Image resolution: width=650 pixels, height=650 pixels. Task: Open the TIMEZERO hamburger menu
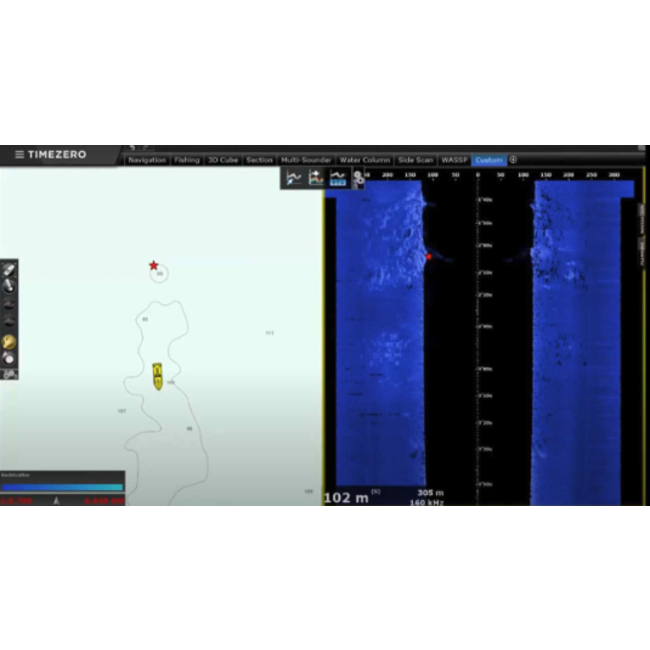click(19, 155)
